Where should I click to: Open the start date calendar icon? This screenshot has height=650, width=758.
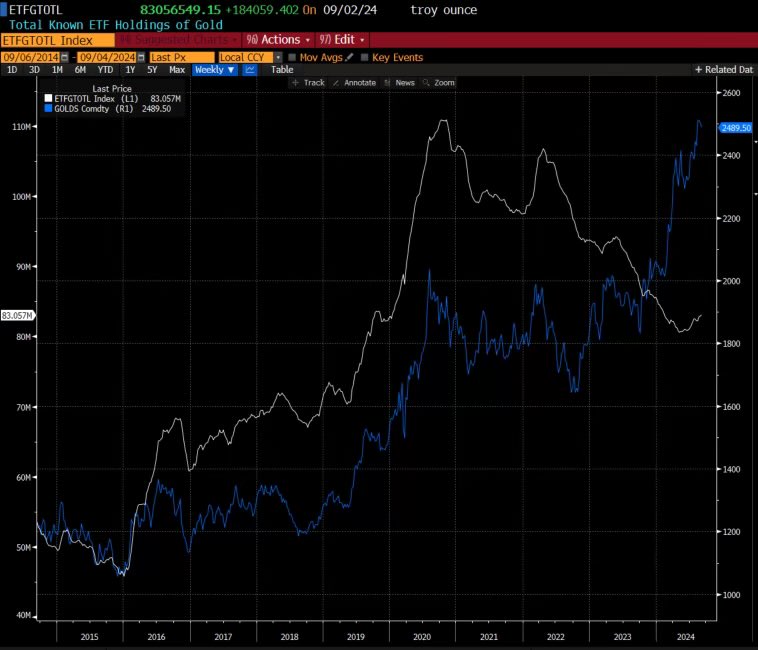coord(65,58)
